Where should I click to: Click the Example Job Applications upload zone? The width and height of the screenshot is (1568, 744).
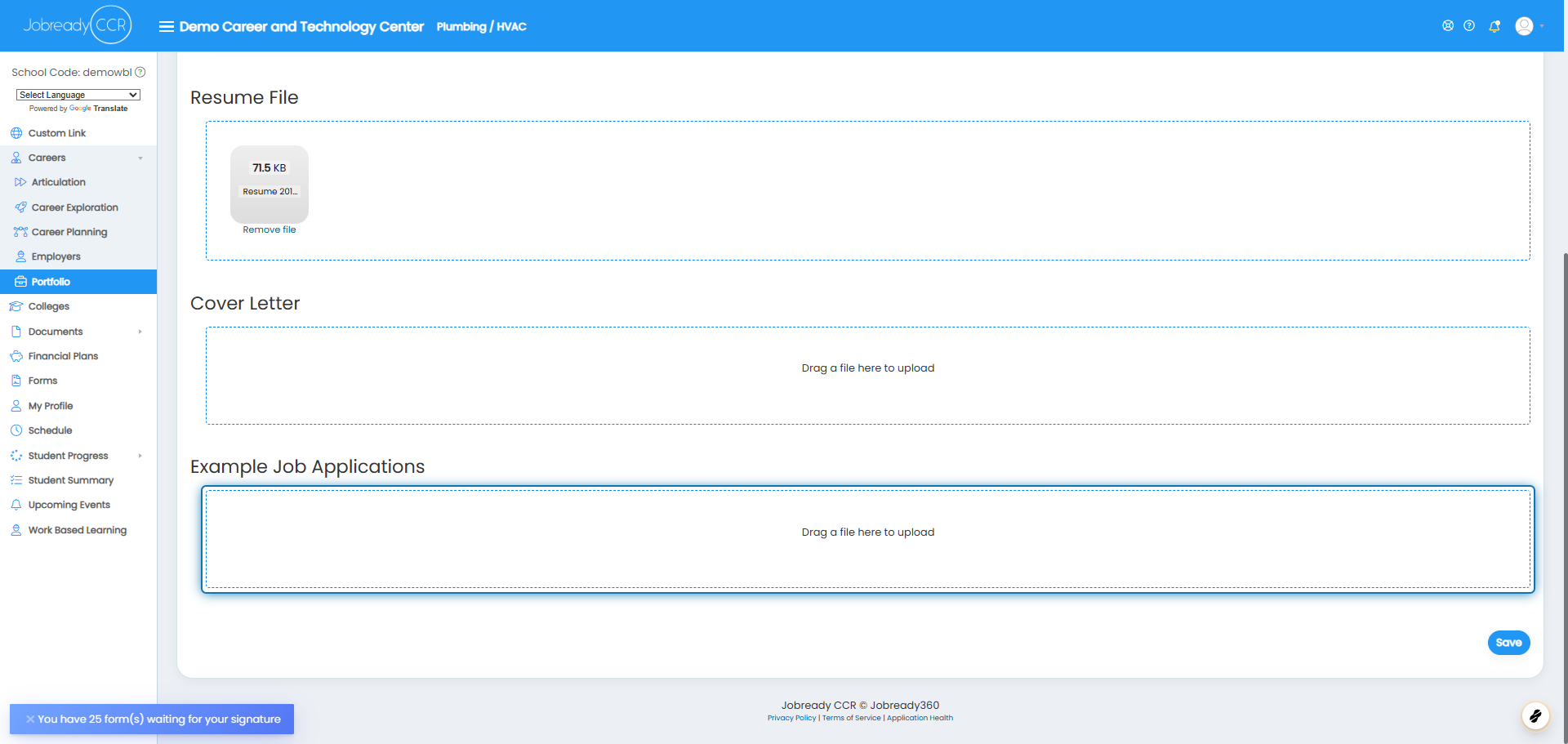[867, 539]
